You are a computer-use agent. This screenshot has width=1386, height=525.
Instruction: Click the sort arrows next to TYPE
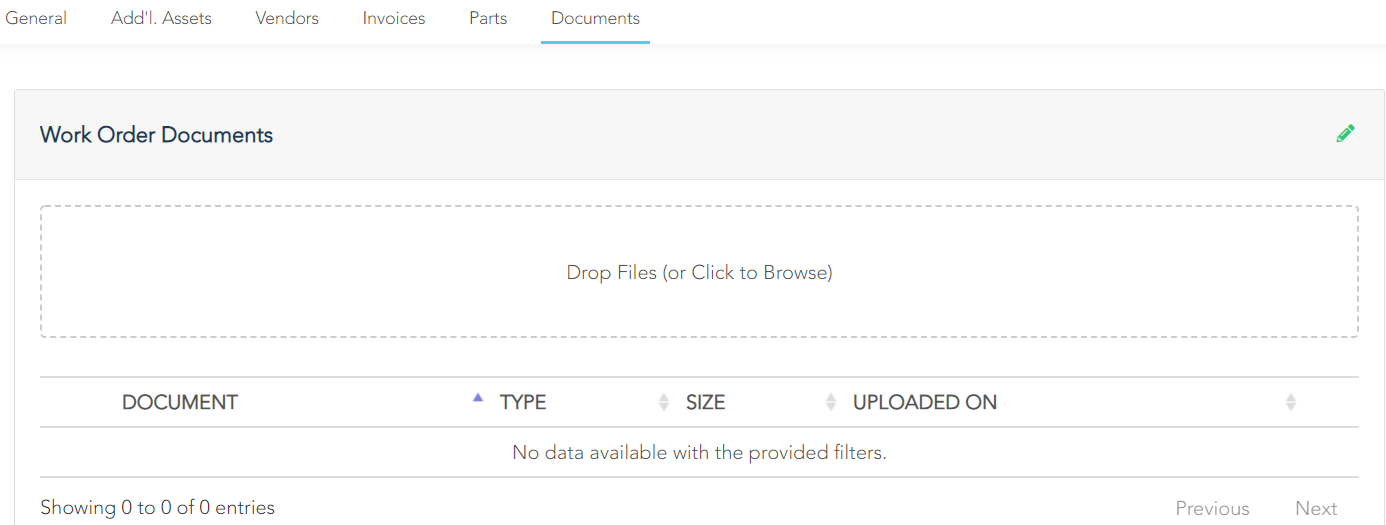pyautogui.click(x=664, y=402)
